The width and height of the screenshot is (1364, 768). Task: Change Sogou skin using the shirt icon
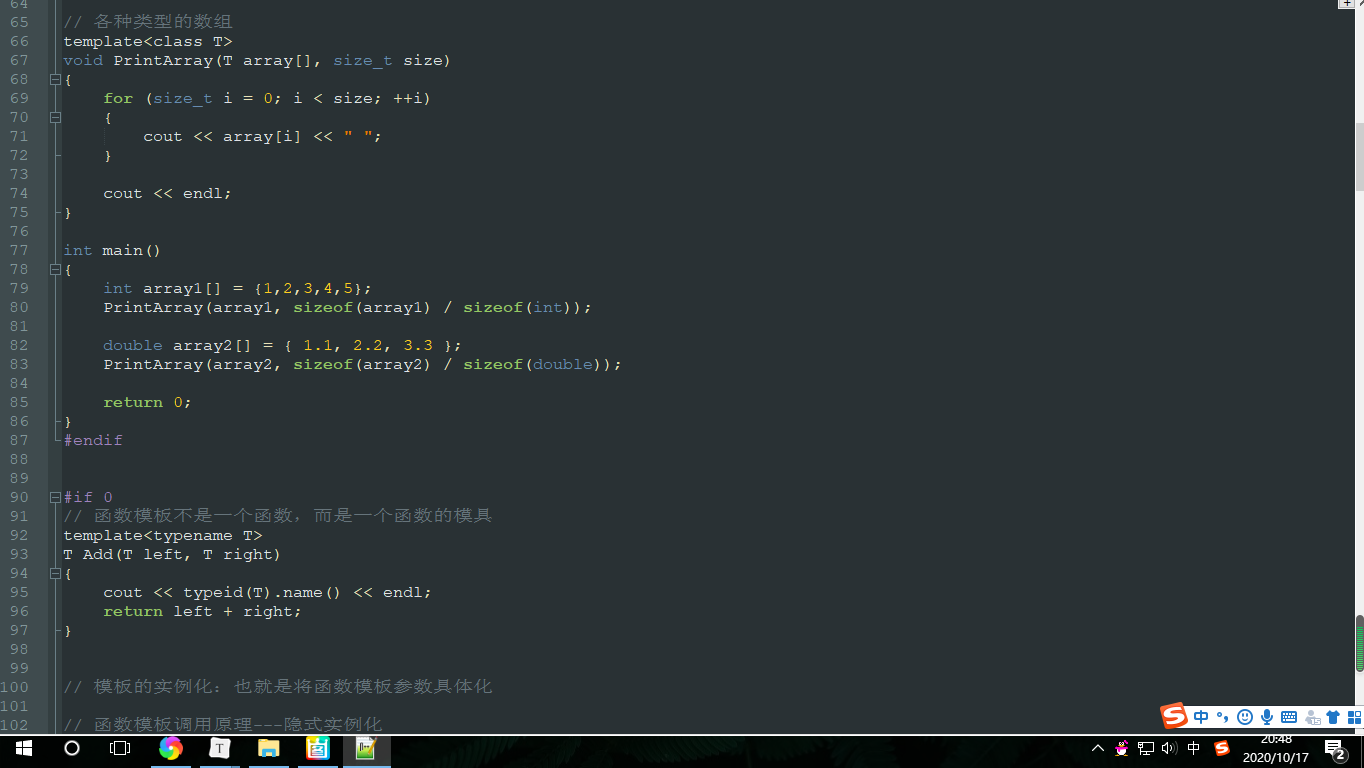pos(1332,717)
